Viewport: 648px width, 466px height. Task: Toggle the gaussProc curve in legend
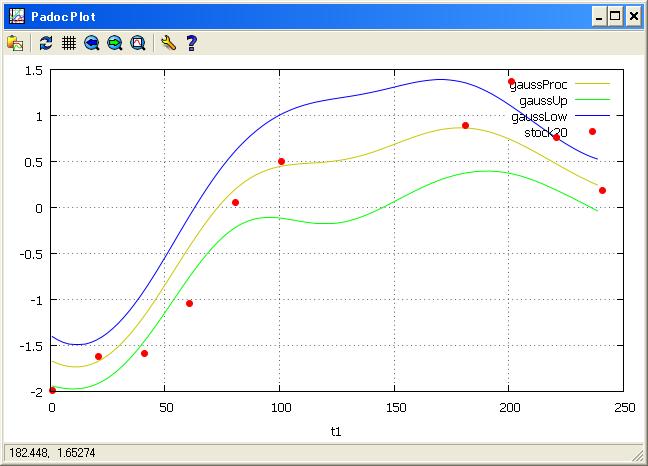pyautogui.click(x=539, y=85)
